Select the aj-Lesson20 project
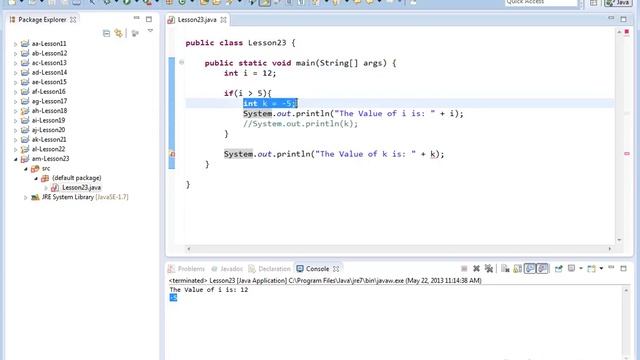The height and width of the screenshot is (360, 640). tap(48, 130)
